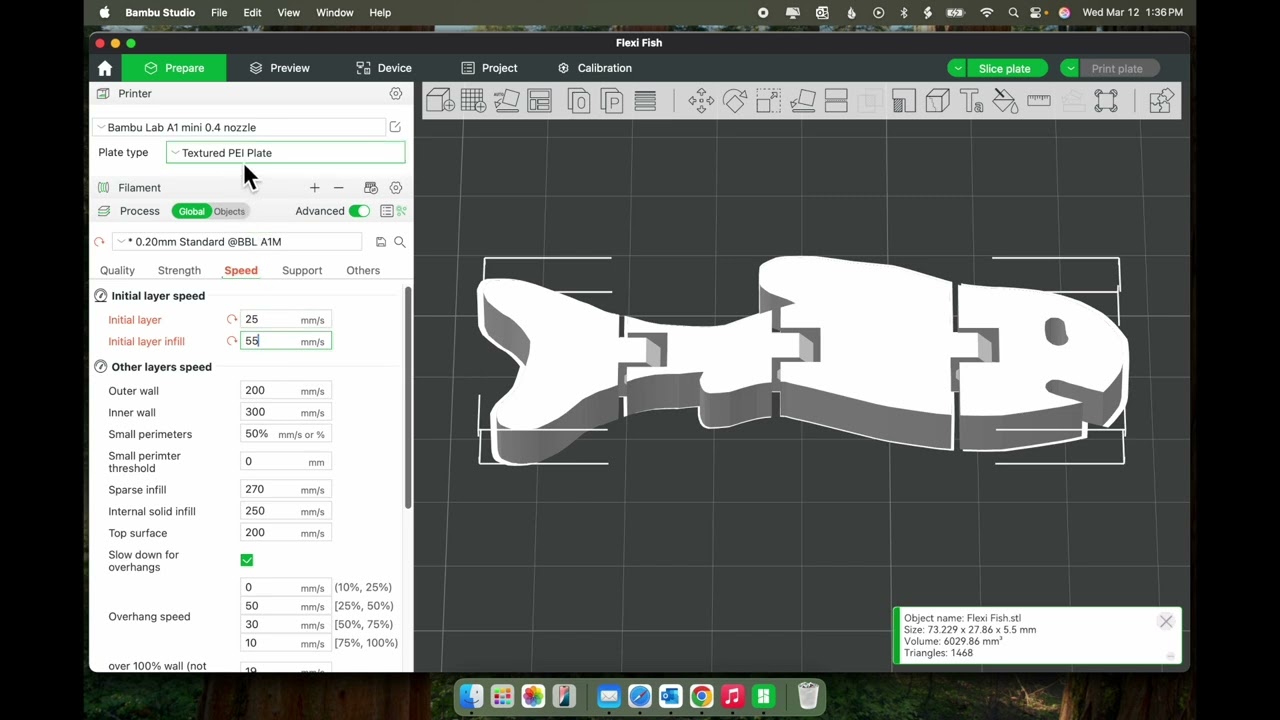The image size is (1280, 720).
Task: Open the View menu
Action: click(x=288, y=12)
